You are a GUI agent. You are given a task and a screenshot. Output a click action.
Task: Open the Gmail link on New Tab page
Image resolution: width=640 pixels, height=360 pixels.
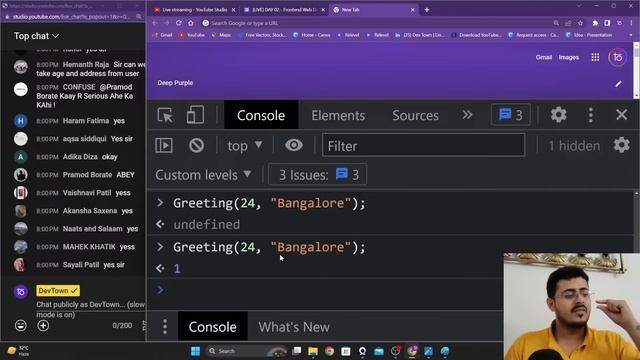pos(544,57)
